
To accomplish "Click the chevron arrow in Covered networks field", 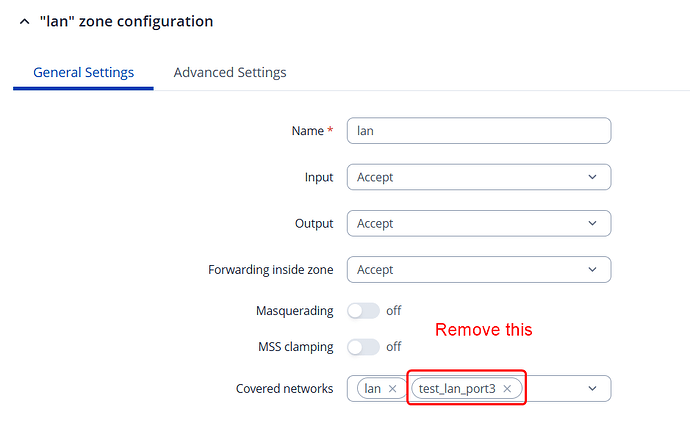I will pos(593,388).
